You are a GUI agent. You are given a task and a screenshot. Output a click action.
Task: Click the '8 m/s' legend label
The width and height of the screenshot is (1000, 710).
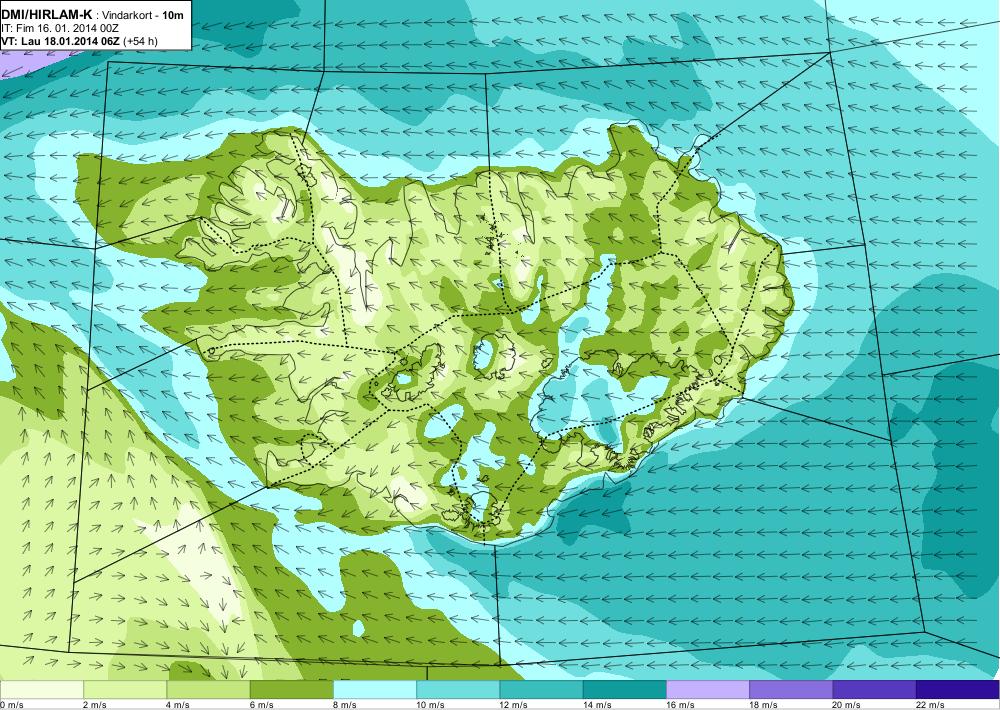pyautogui.click(x=345, y=705)
